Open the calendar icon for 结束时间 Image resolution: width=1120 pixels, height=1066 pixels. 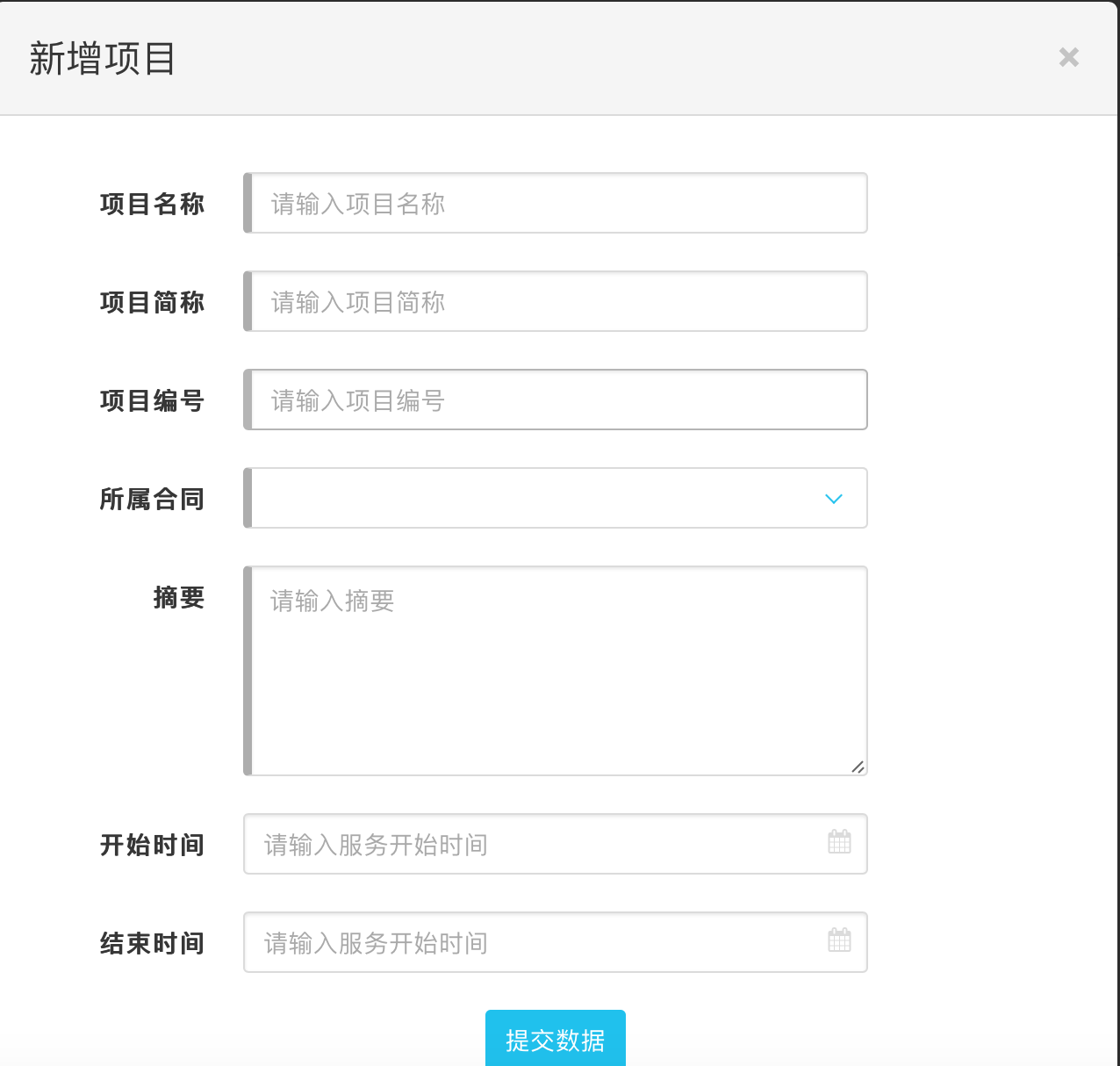tap(839, 940)
